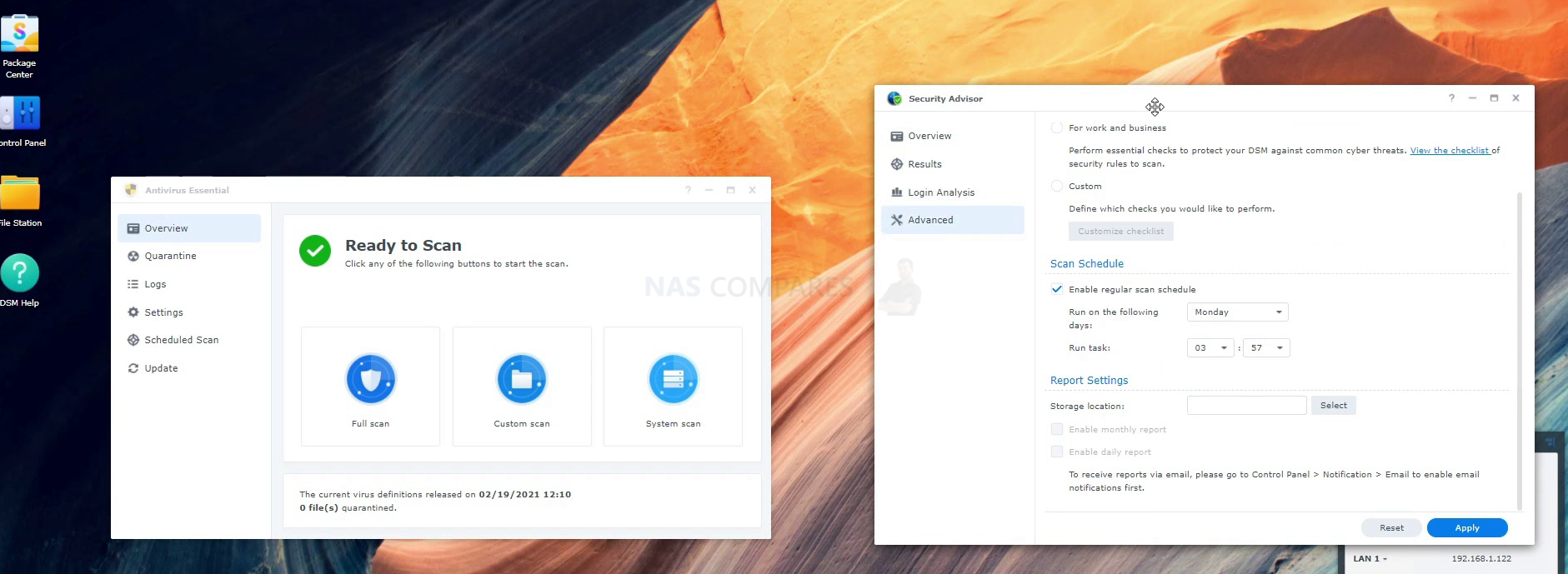Viewport: 1568px width, 574px height.
Task: Click Select button for storage location
Action: pos(1334,406)
